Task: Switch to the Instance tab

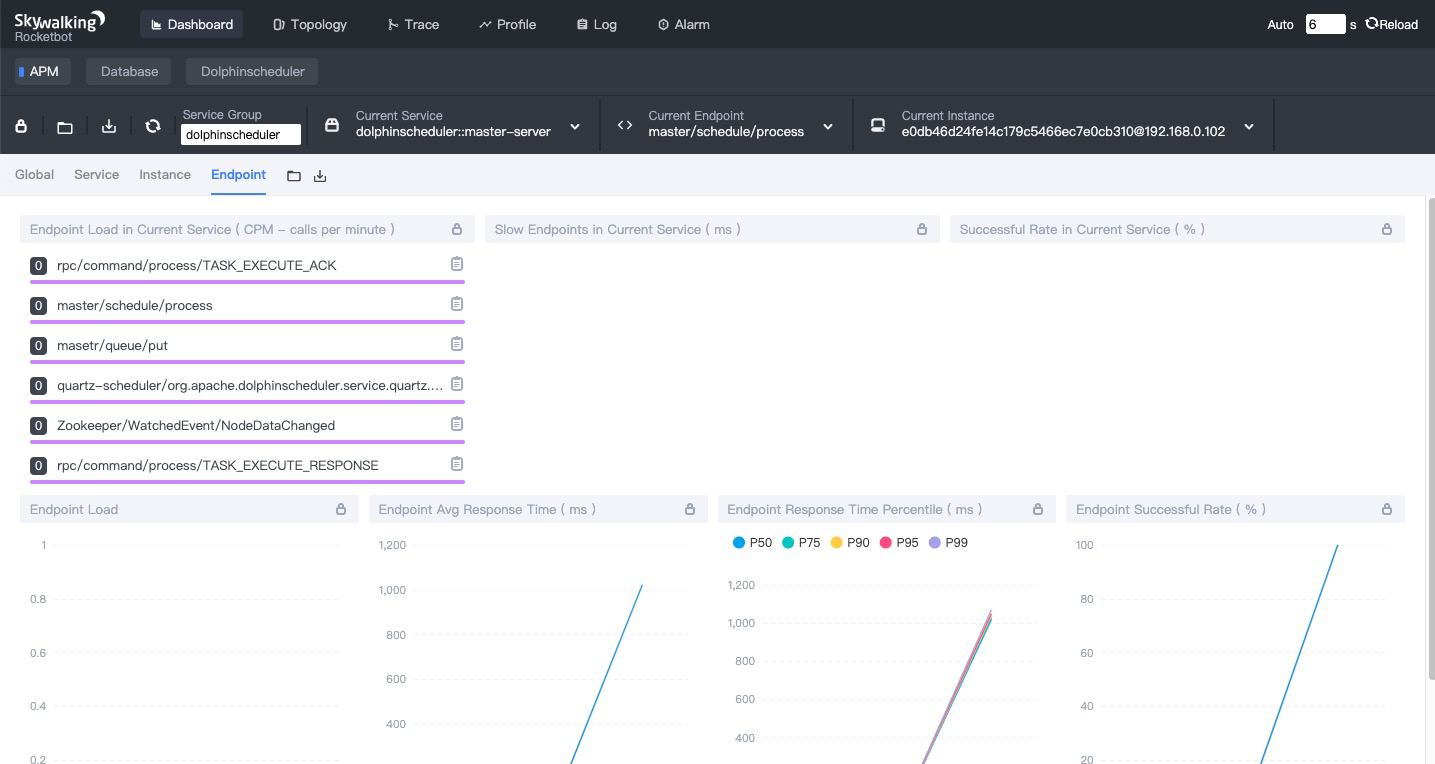Action: click(165, 174)
